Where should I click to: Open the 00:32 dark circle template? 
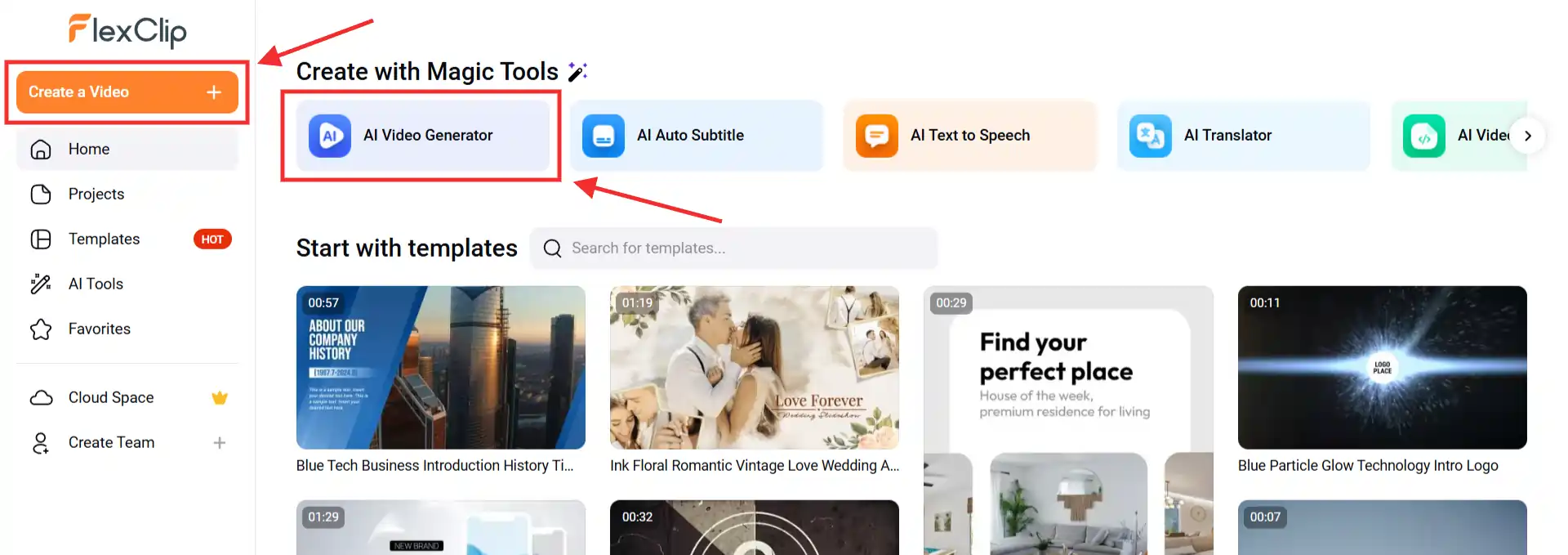[x=755, y=528]
